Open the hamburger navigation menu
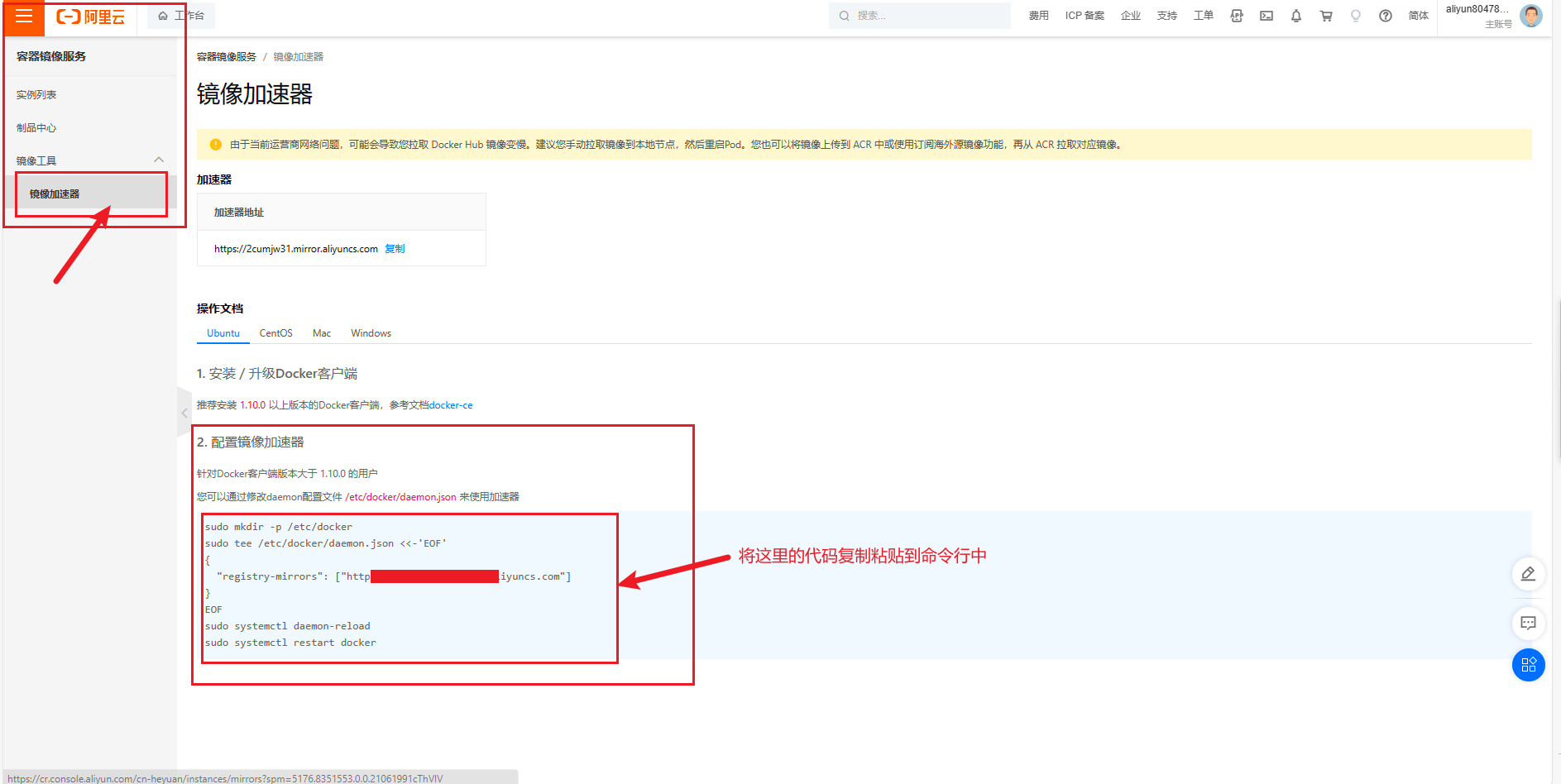 [23, 17]
